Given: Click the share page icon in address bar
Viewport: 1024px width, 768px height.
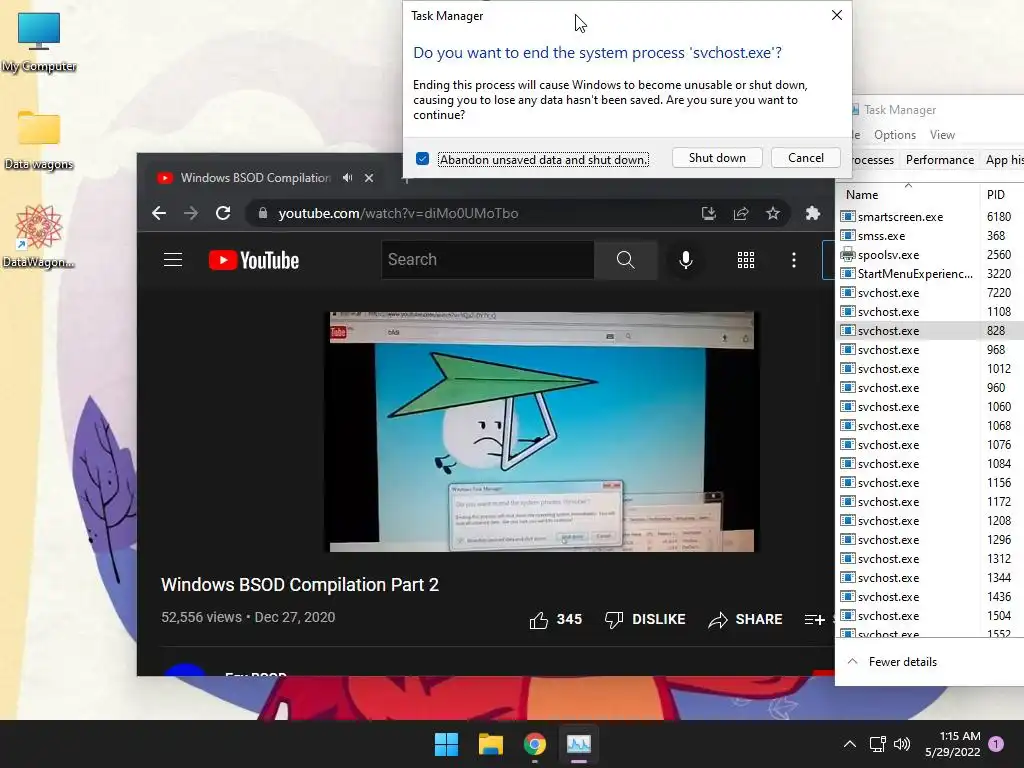Looking at the screenshot, I should click(x=741, y=213).
